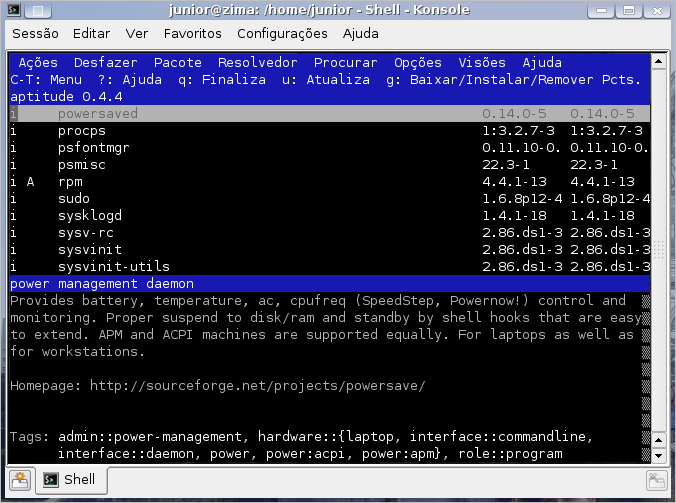Image resolution: width=676 pixels, height=503 pixels.
Task: Open aptitude's Opções menu
Action: click(x=418, y=63)
